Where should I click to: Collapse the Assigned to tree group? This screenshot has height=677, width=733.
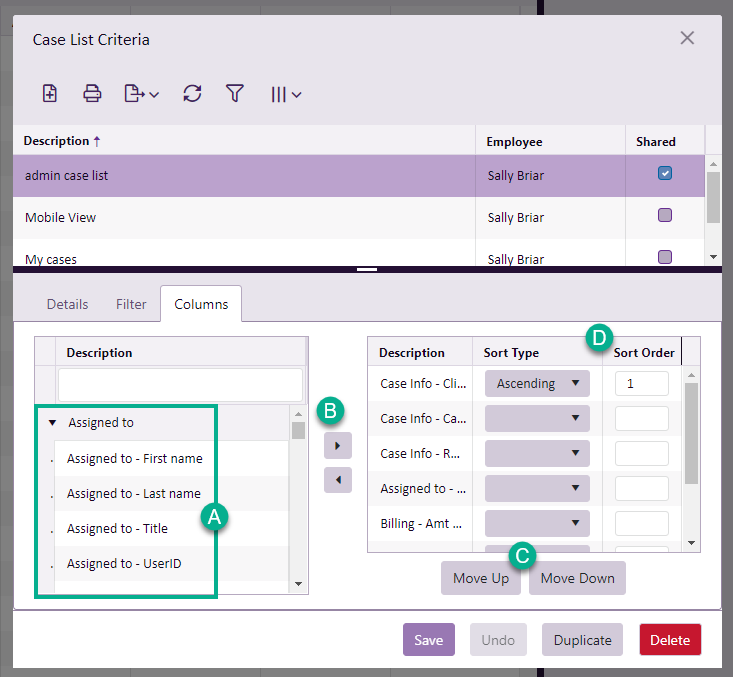click(x=52, y=423)
